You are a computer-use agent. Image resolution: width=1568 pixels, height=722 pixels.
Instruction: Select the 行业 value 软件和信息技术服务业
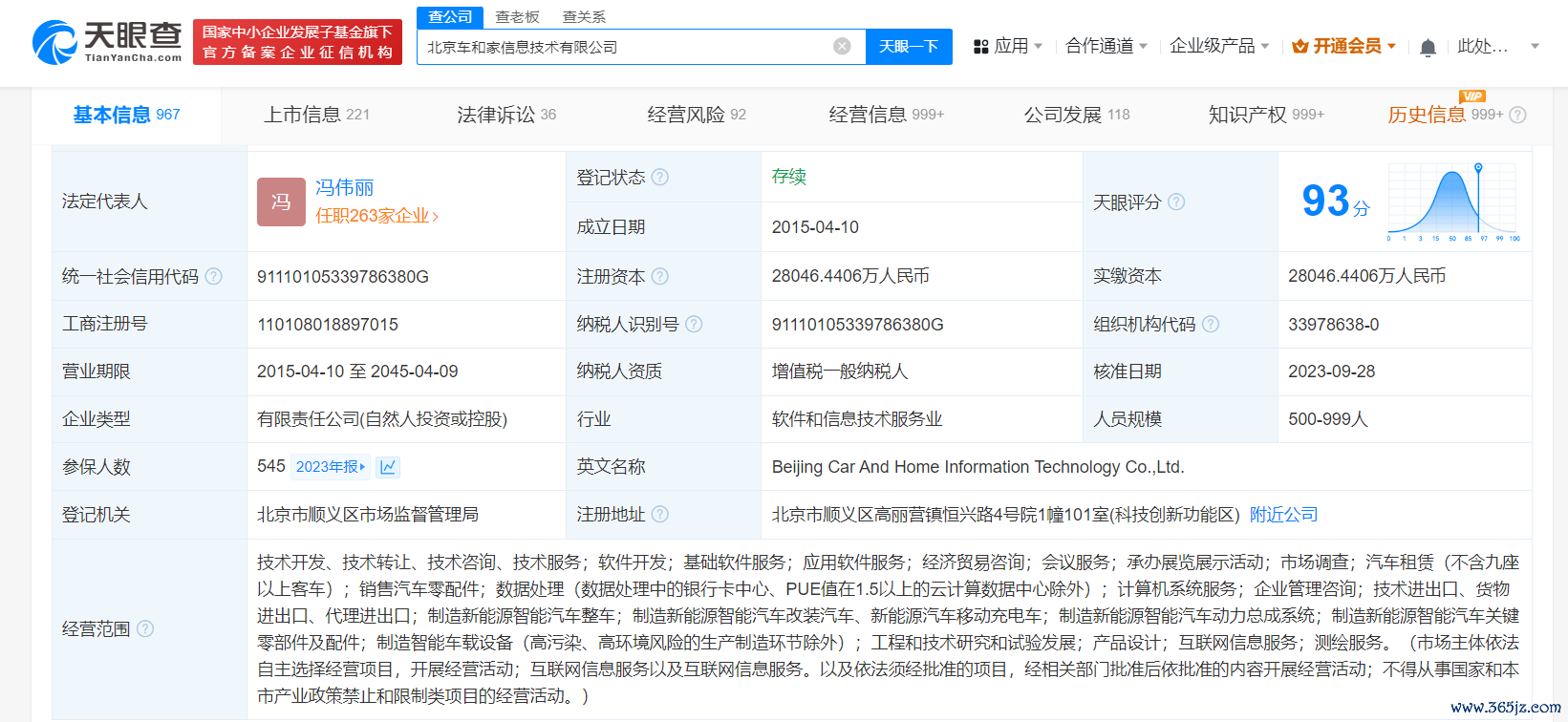coord(856,418)
